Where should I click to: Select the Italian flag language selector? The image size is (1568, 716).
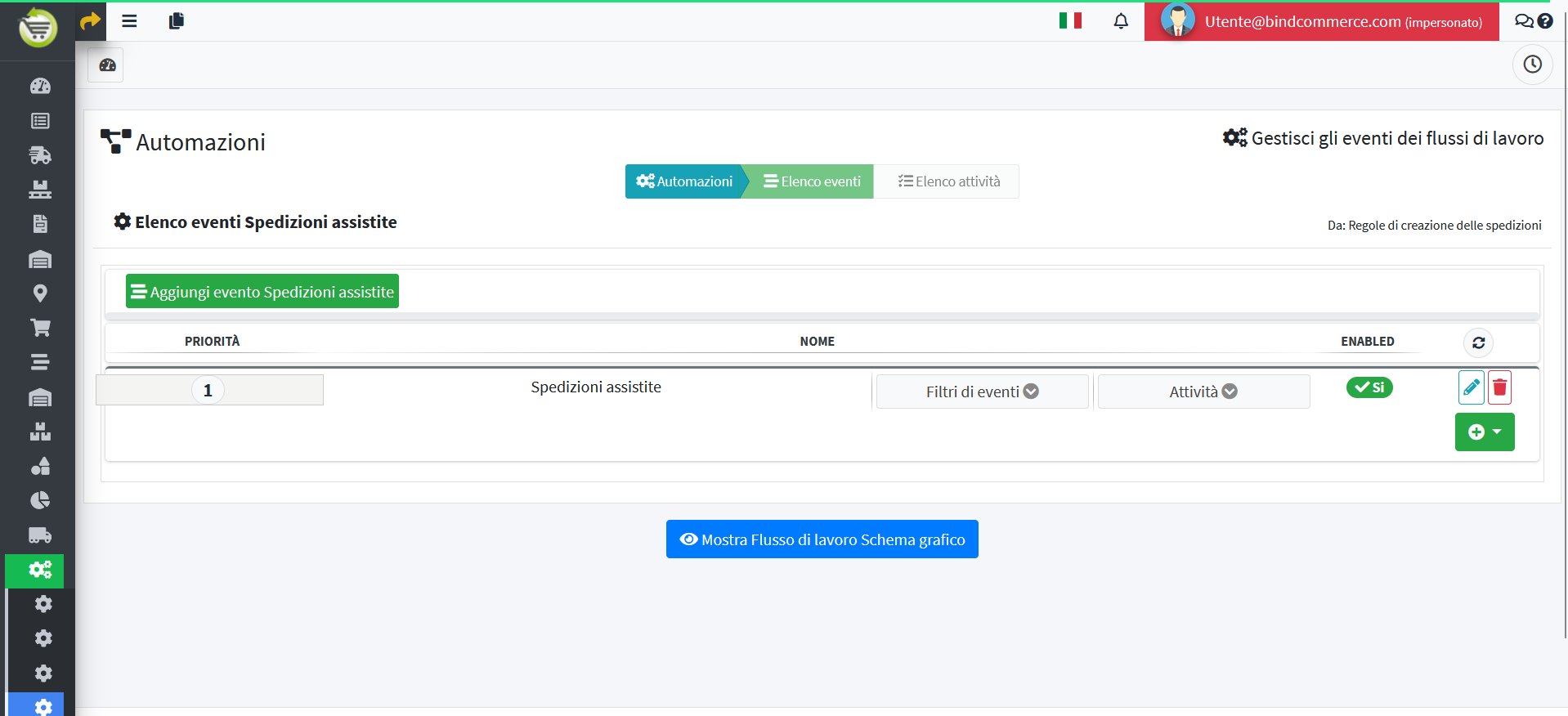tap(1070, 21)
